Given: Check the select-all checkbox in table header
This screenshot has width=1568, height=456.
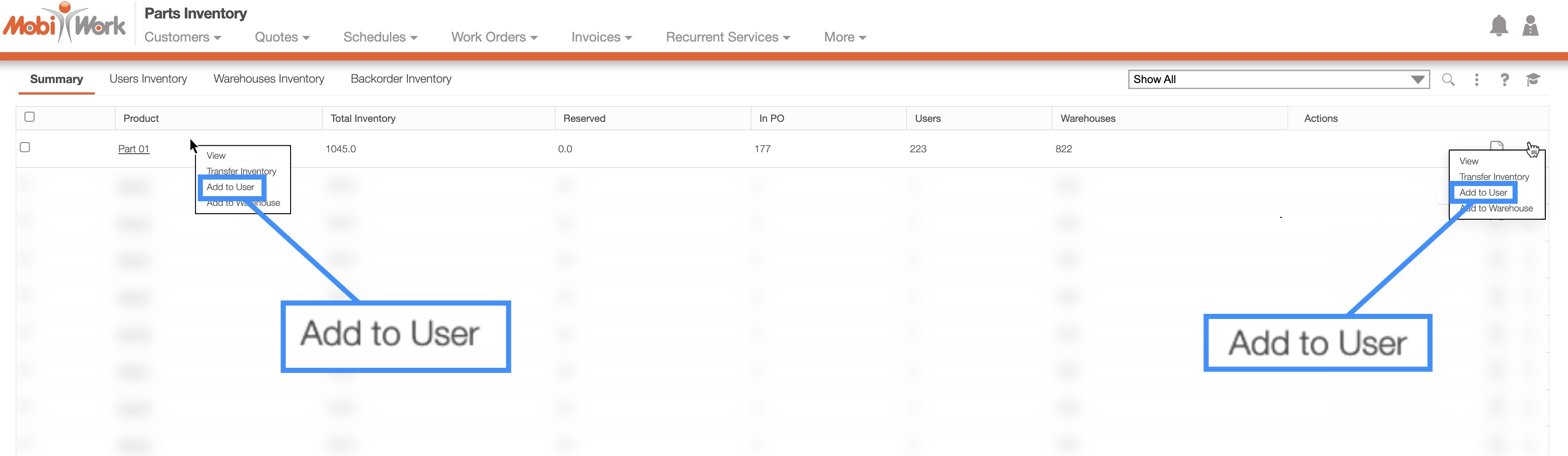Looking at the screenshot, I should 29,117.
